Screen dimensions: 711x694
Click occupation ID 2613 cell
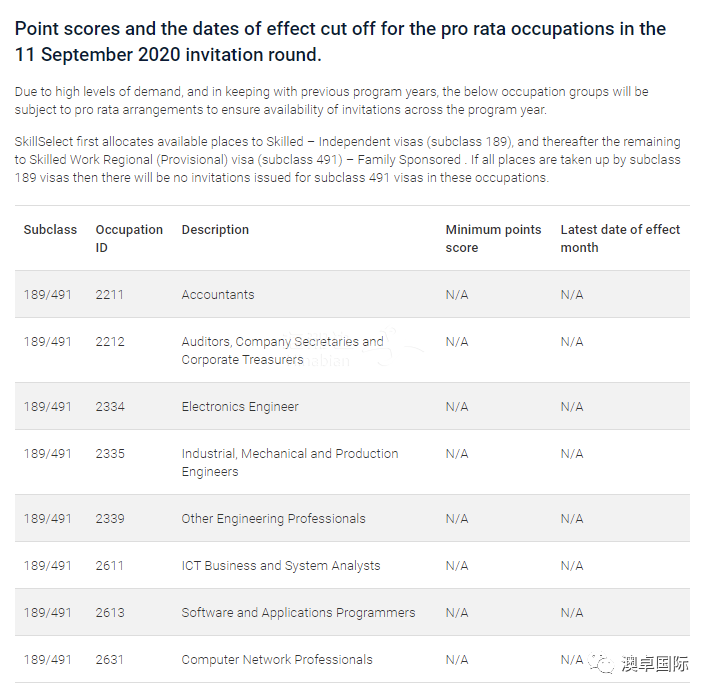[110, 613]
